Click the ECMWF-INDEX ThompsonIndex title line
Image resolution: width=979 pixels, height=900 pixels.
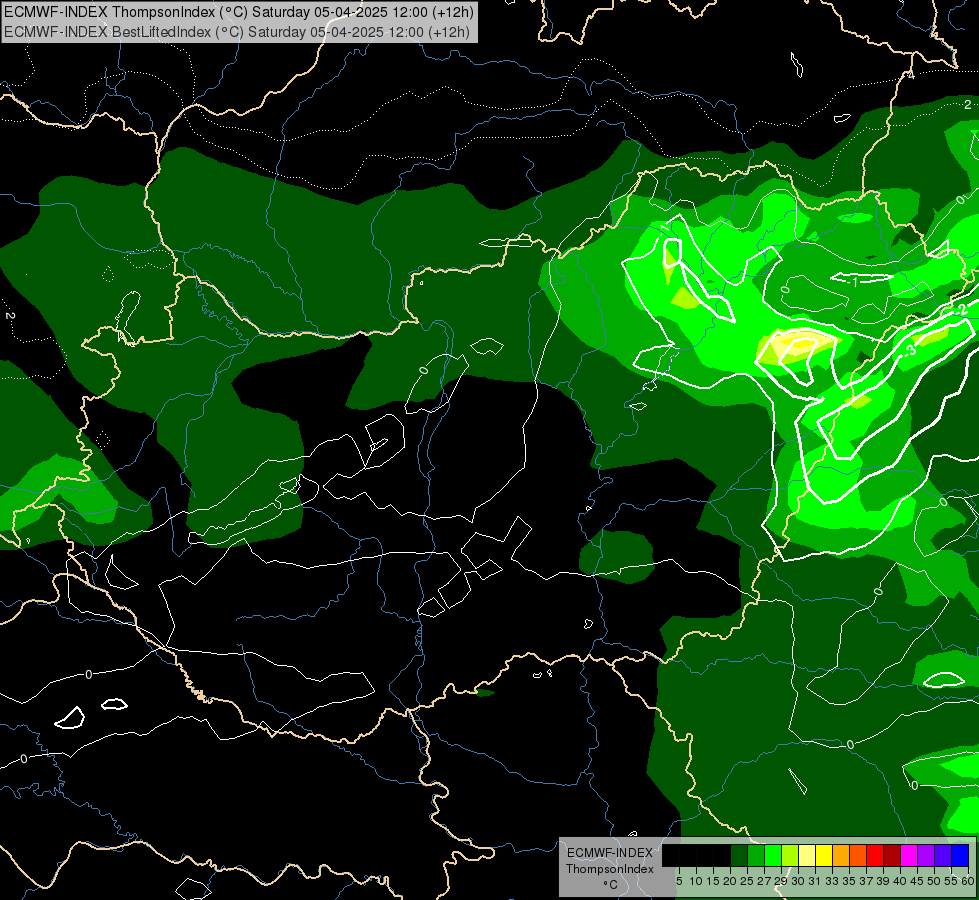point(239,12)
